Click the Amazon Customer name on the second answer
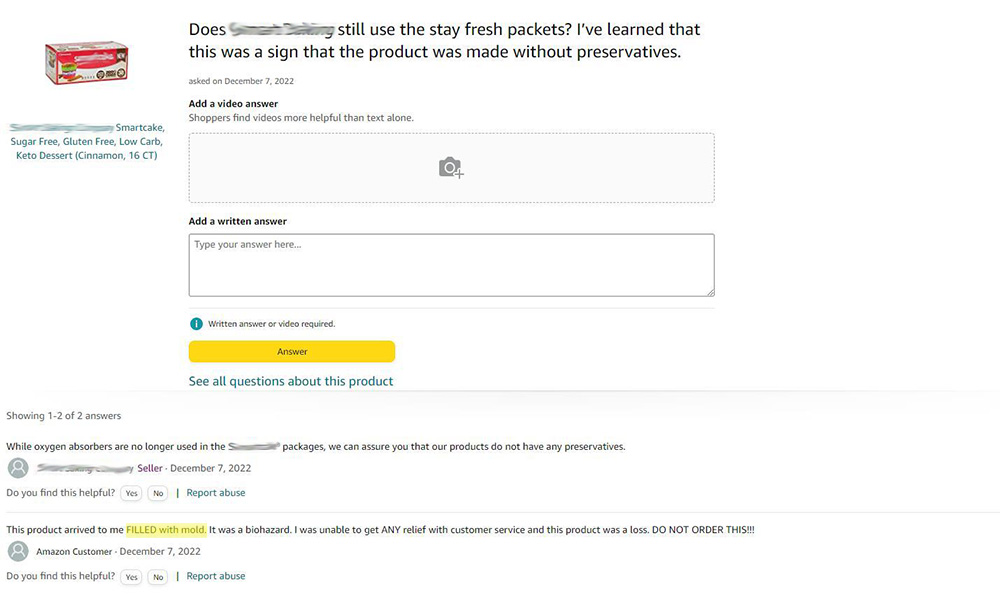 coord(74,551)
